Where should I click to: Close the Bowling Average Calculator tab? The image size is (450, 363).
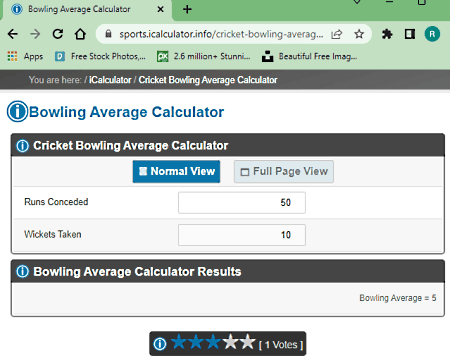(160, 9)
